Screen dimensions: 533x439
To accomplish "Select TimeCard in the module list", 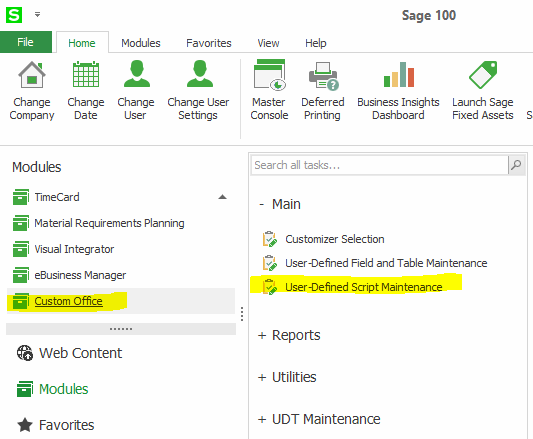I will tap(57, 197).
